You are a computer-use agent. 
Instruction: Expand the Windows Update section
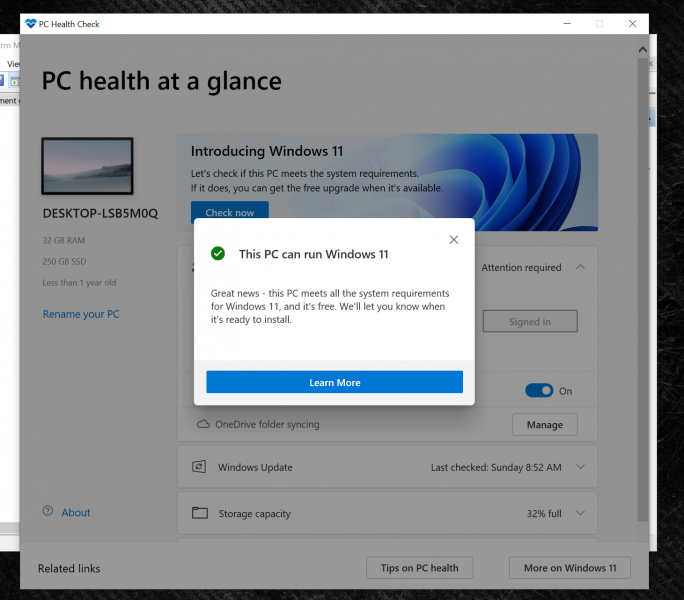581,467
